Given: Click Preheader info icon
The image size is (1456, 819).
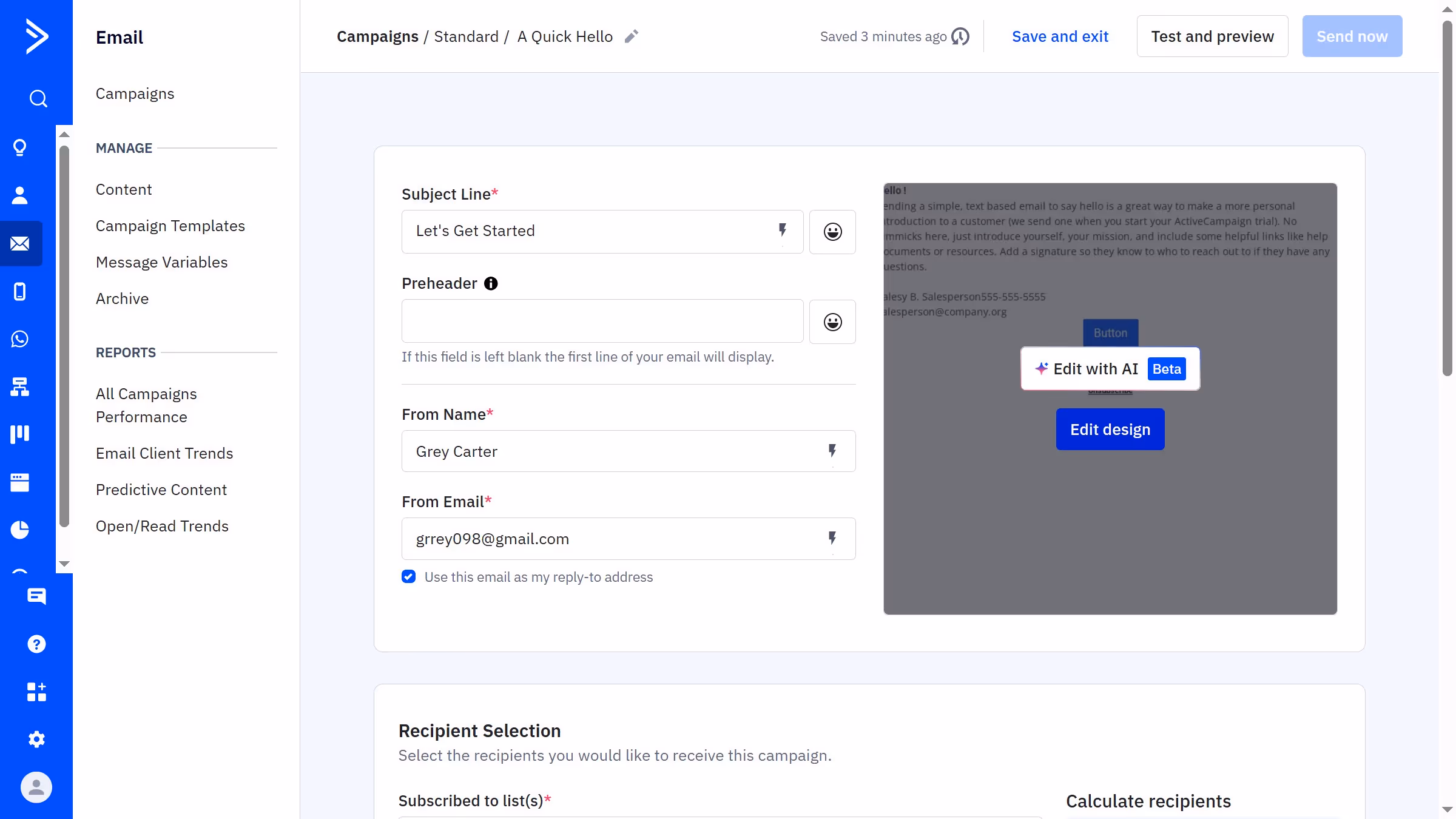Looking at the screenshot, I should 491,283.
